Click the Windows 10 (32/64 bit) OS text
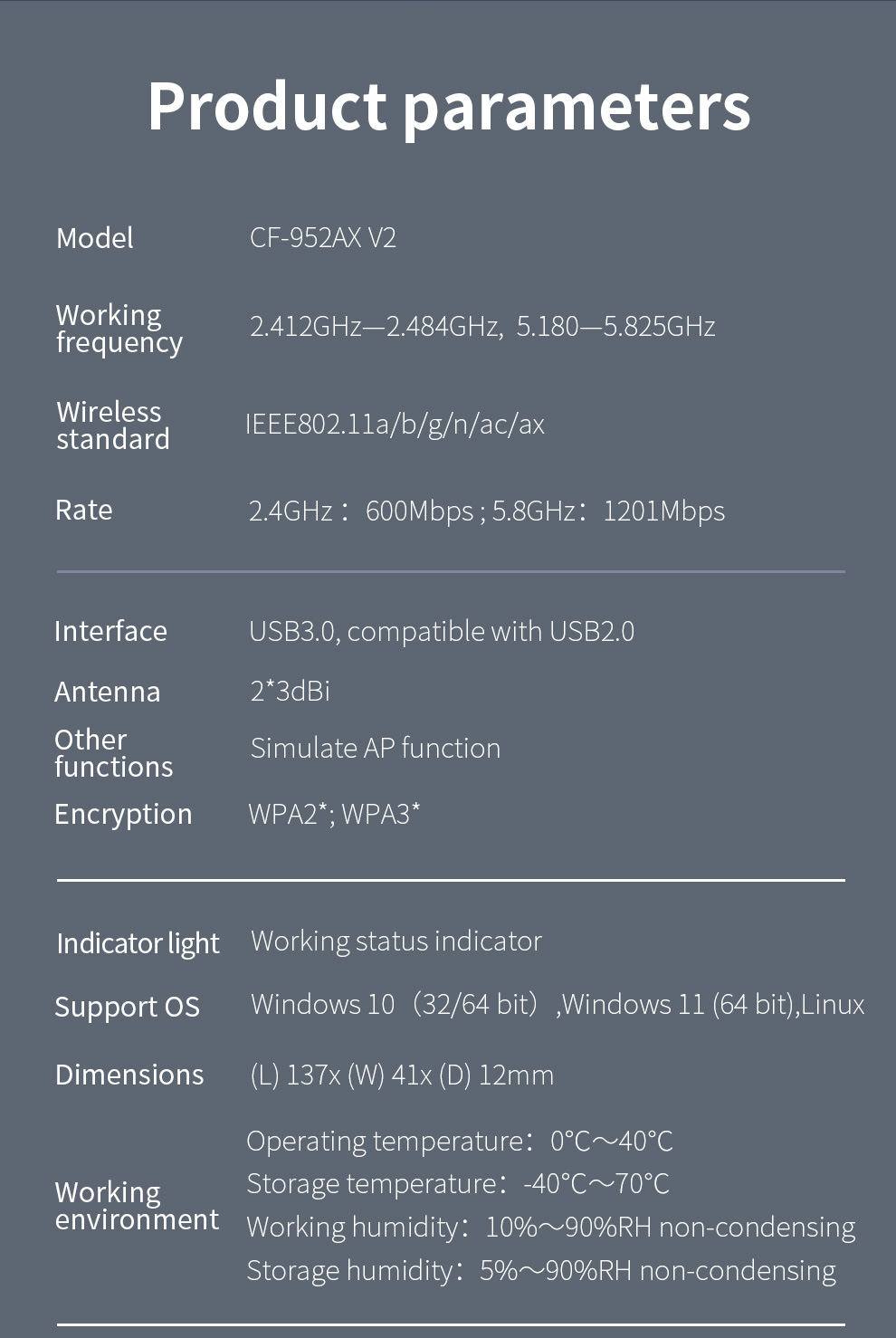The image size is (896, 1338). tap(395, 1005)
